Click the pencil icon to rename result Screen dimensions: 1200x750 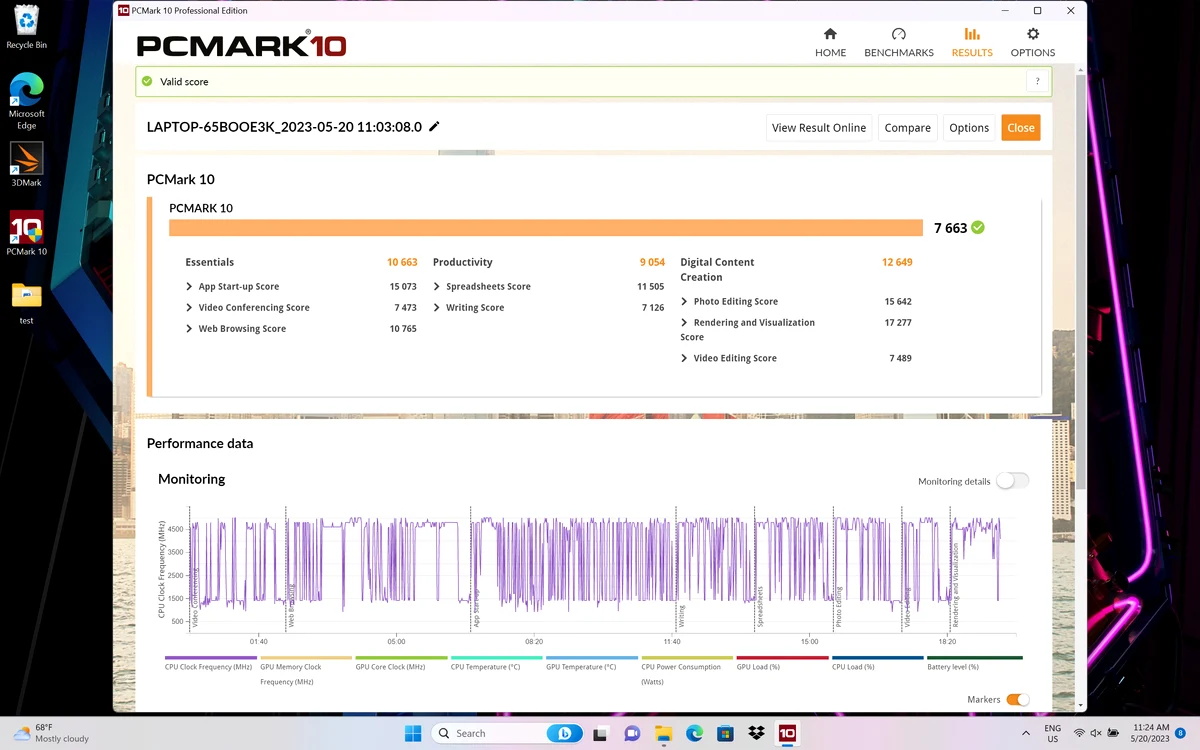pyautogui.click(x=434, y=127)
